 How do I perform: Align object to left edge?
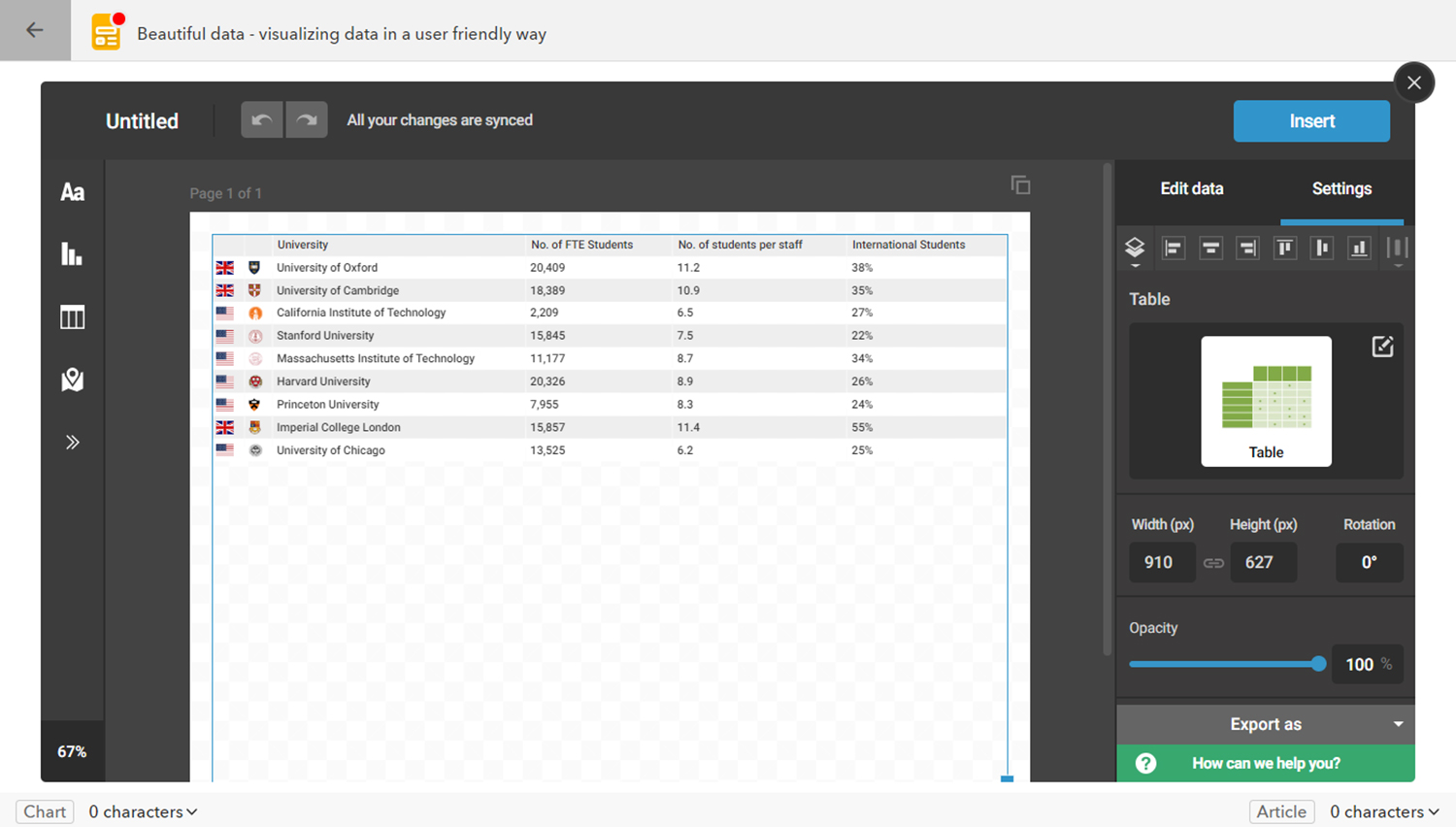pos(1174,248)
